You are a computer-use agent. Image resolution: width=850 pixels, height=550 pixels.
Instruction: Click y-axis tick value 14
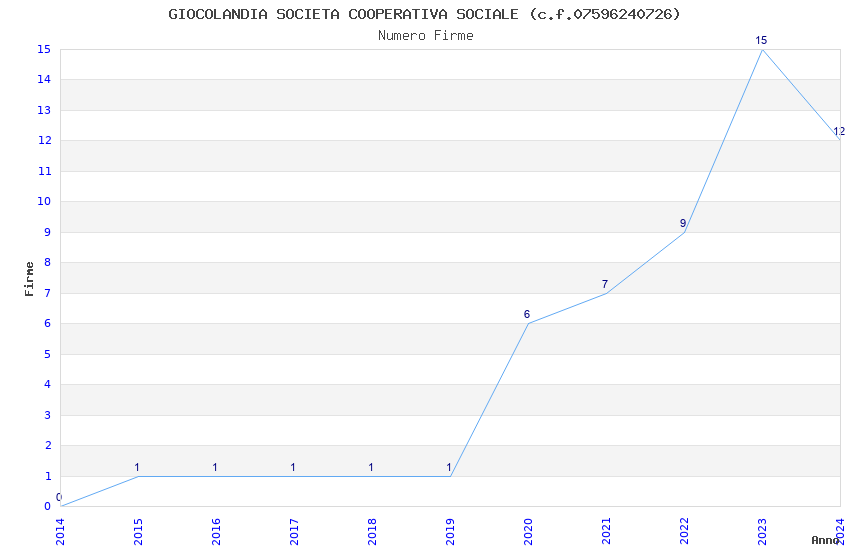click(x=44, y=80)
